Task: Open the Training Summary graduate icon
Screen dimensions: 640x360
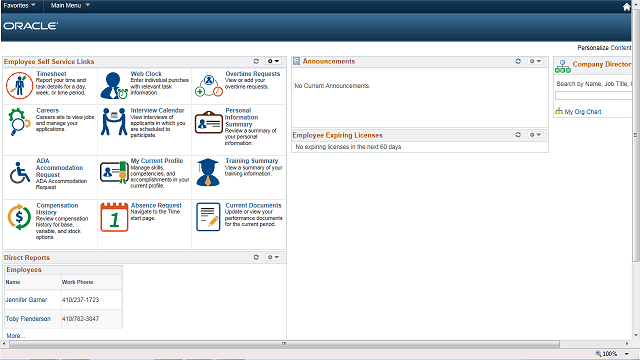Action: [208, 172]
